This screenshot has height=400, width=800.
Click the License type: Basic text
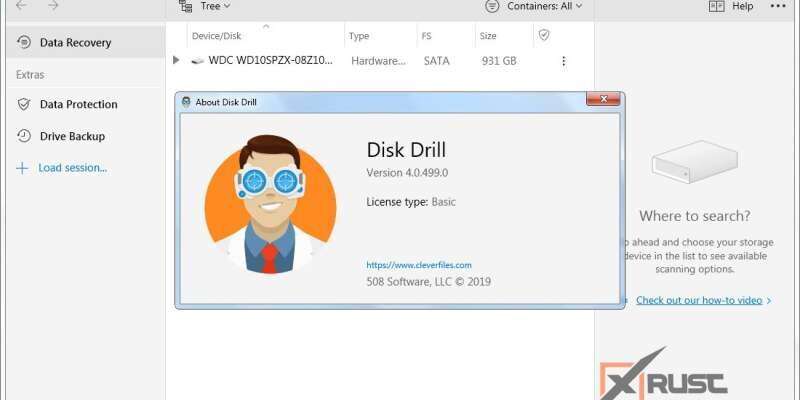411,202
